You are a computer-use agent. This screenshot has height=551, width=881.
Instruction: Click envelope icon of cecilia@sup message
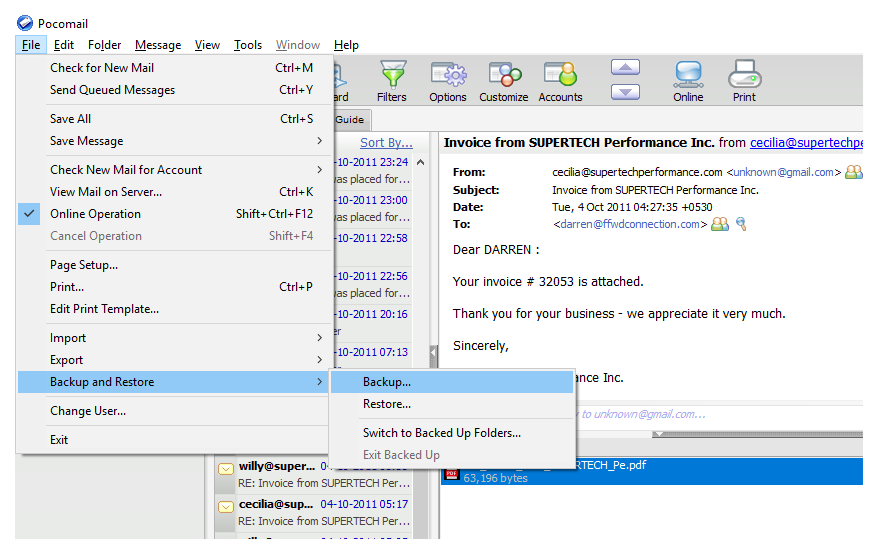click(x=226, y=507)
